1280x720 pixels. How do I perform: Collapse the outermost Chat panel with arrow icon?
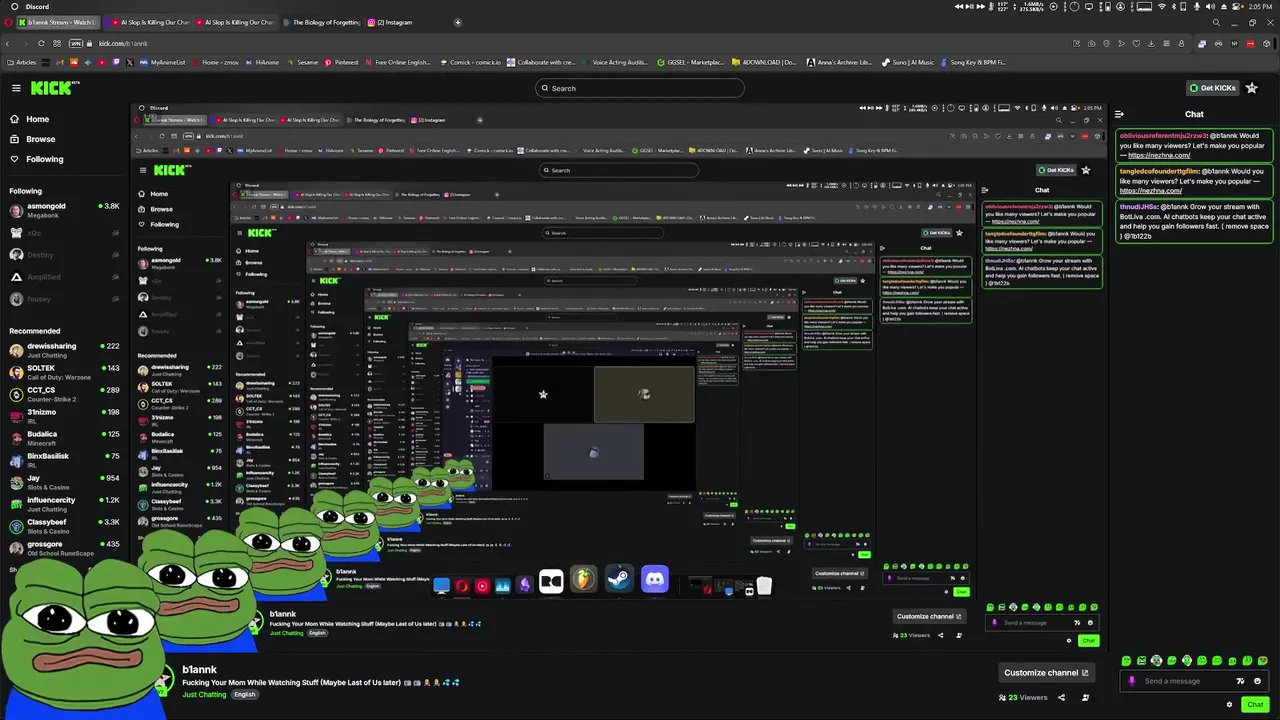click(1119, 114)
